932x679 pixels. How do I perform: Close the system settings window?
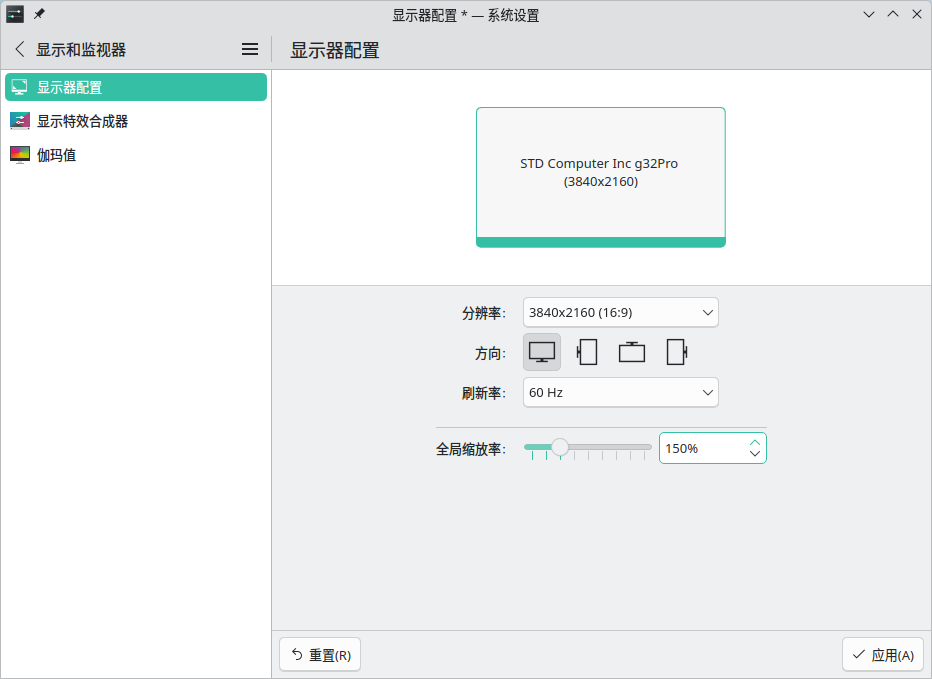917,14
